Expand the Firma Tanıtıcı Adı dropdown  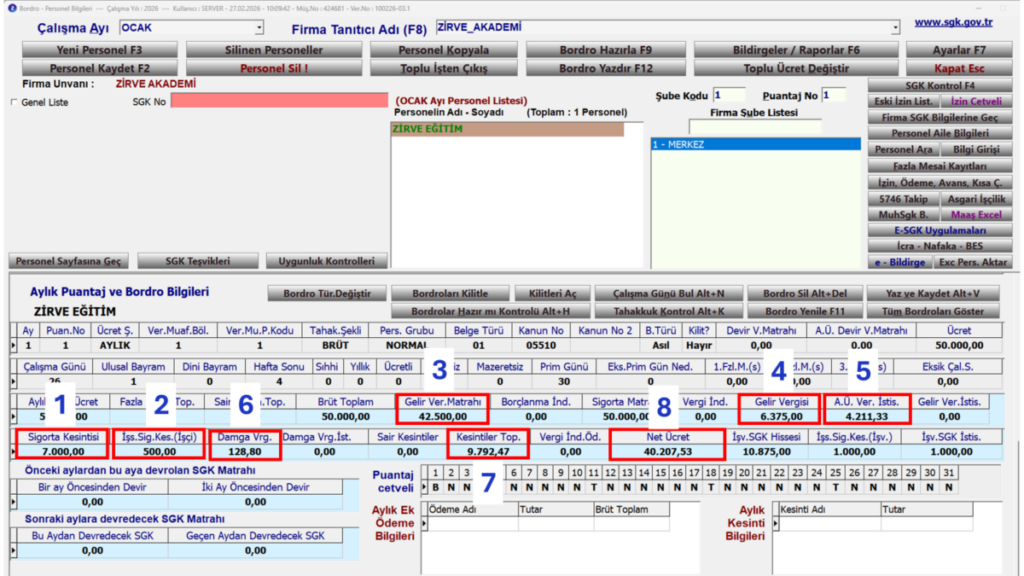pyautogui.click(x=895, y=28)
